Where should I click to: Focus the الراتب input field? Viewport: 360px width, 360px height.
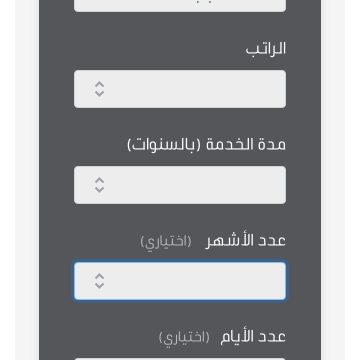180,89
